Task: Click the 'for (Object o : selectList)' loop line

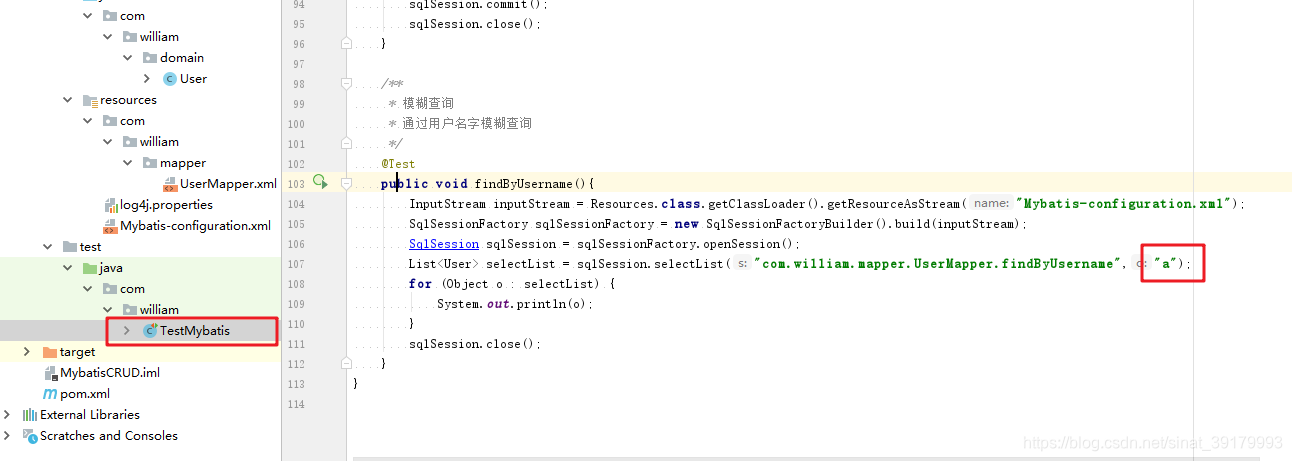Action: click(x=512, y=284)
